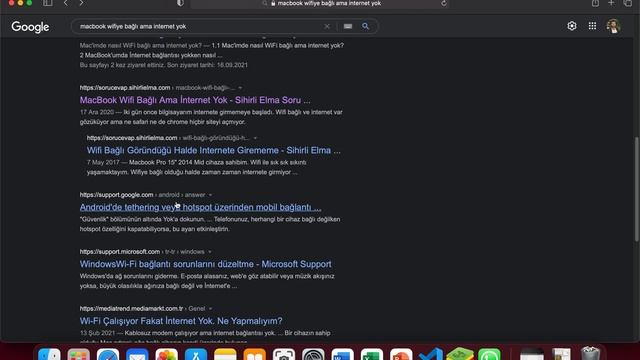
Task: Open Photos from the Dock
Action: [167, 354]
